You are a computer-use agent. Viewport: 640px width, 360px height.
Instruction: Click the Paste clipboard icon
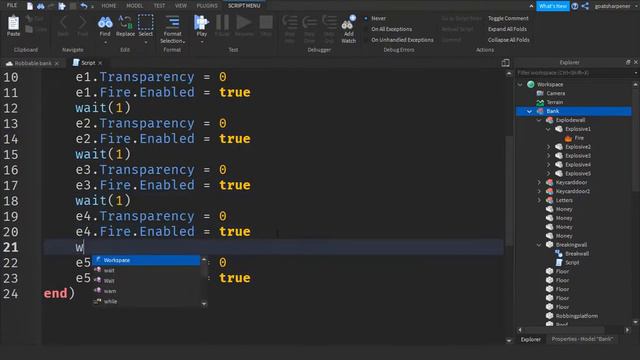point(13,23)
